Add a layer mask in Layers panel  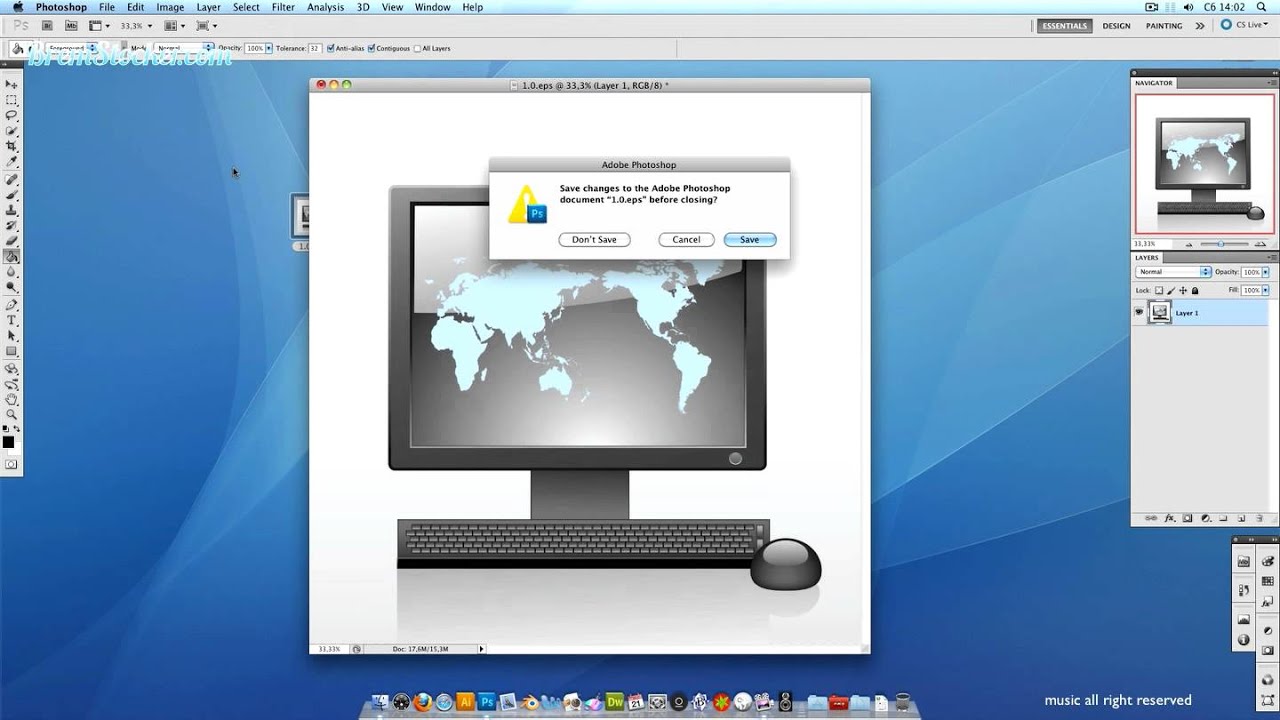(1187, 518)
